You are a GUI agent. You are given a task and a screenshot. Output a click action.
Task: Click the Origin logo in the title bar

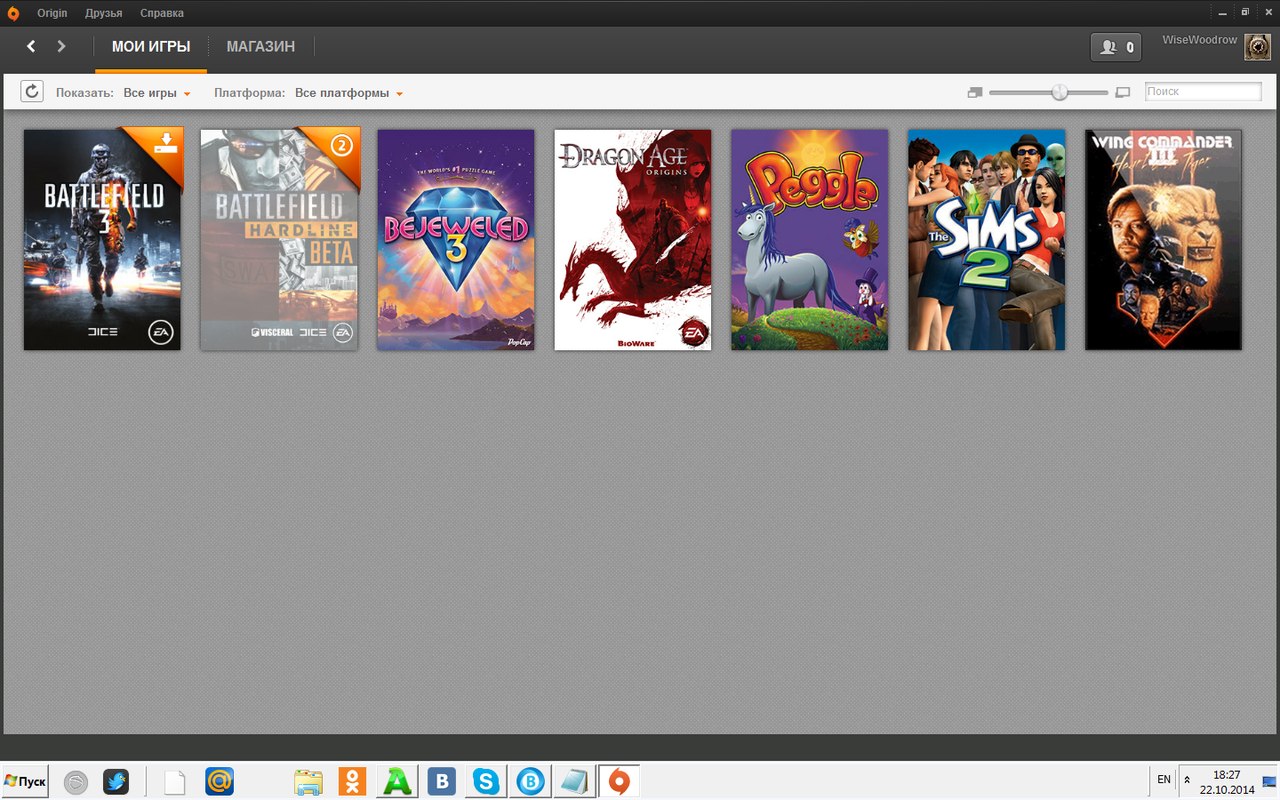(x=13, y=13)
